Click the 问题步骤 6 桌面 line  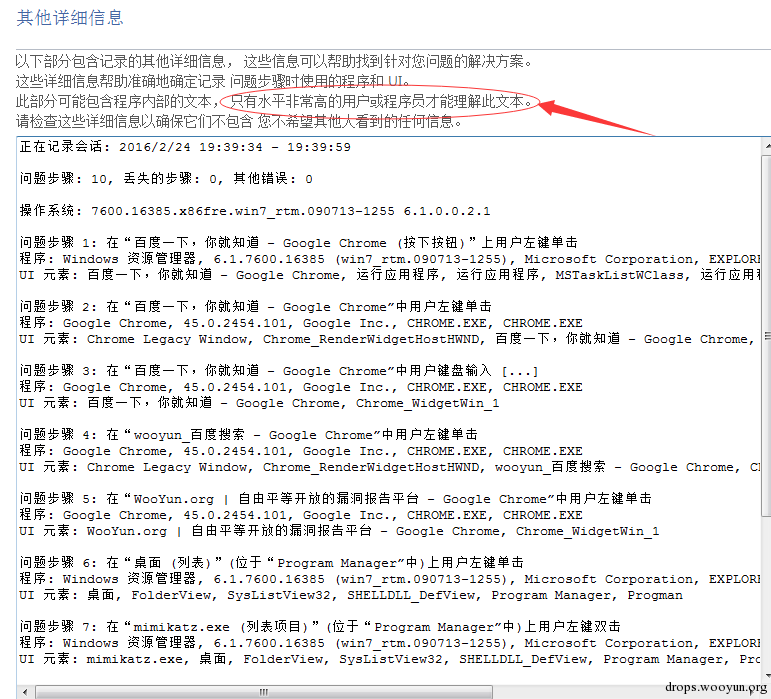point(271,563)
